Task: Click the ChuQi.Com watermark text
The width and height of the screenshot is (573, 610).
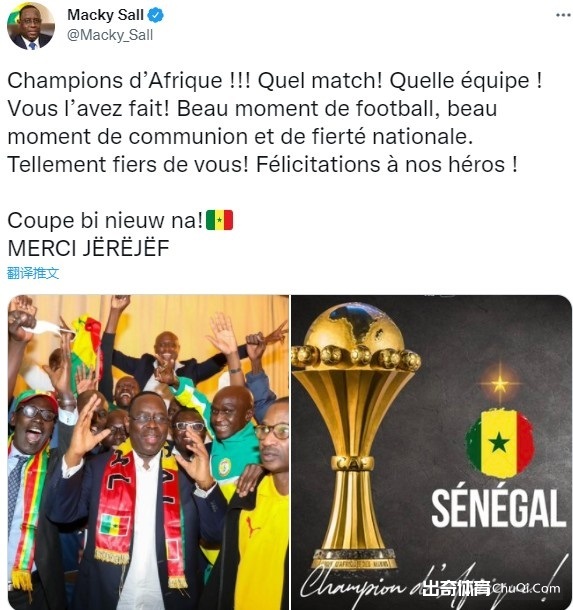Action: tap(527, 588)
